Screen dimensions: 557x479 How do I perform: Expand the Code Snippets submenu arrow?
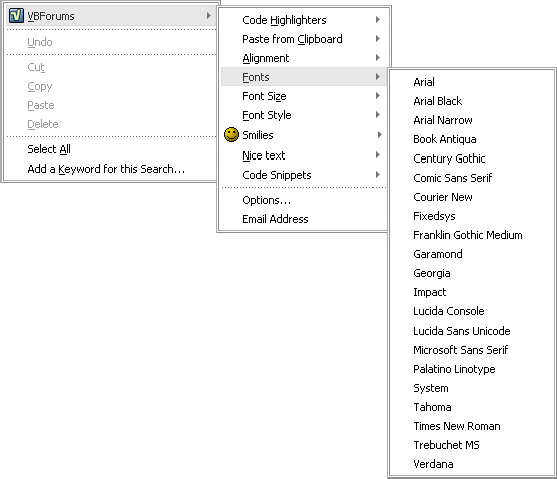point(378,174)
